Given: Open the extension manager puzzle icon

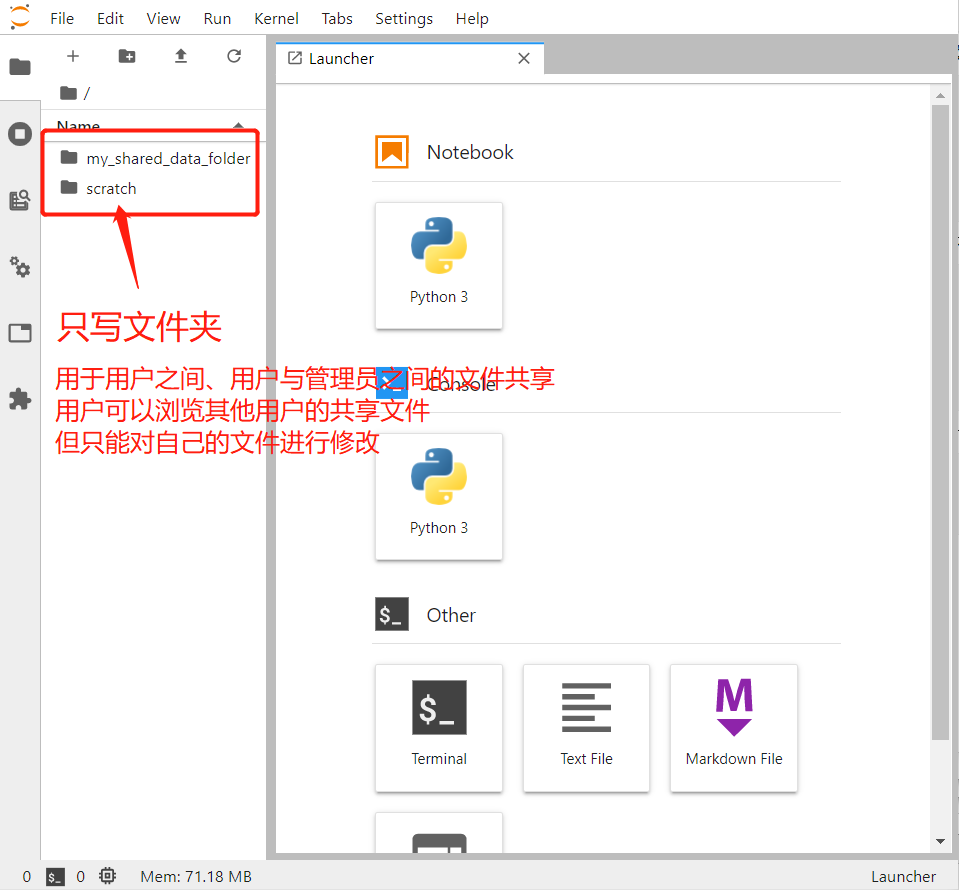Looking at the screenshot, I should click(x=20, y=399).
